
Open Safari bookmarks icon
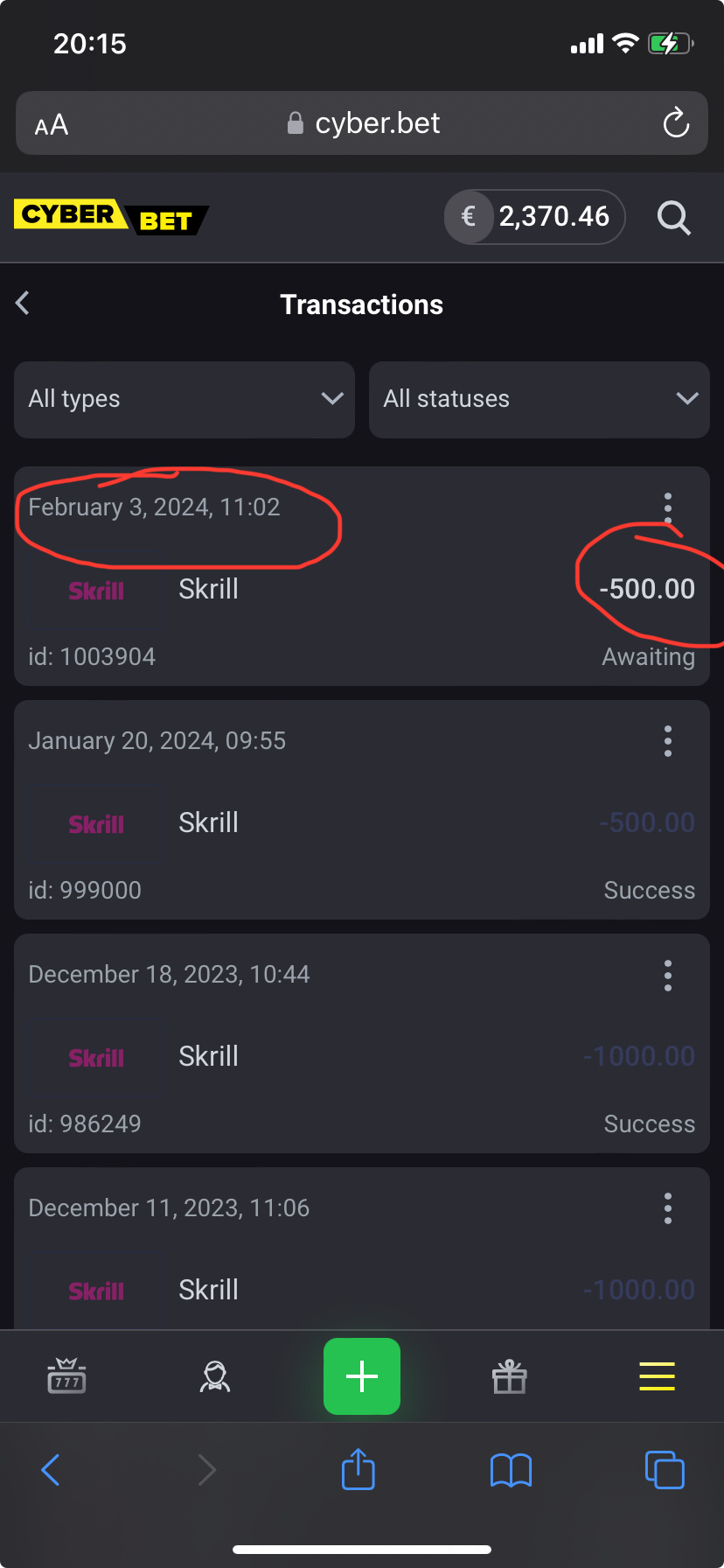click(x=511, y=1469)
